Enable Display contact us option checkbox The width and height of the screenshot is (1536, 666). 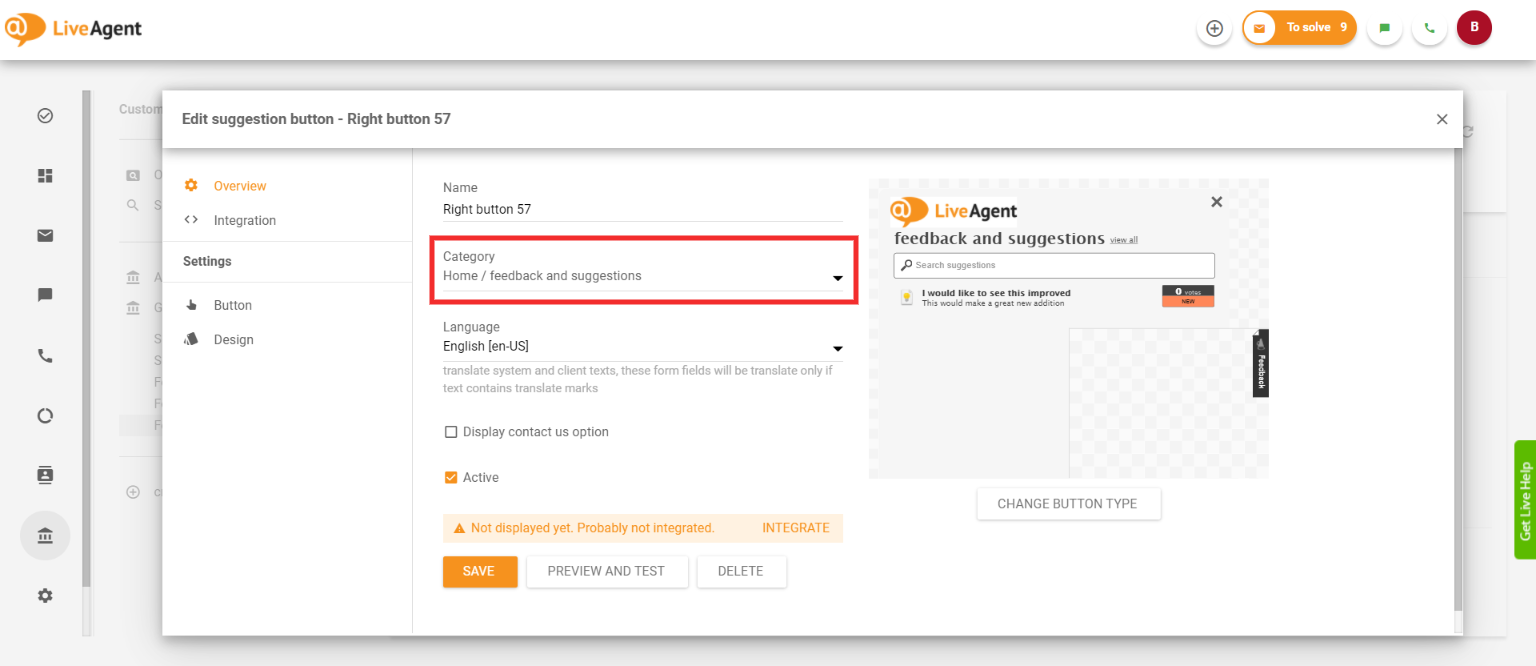pos(451,432)
